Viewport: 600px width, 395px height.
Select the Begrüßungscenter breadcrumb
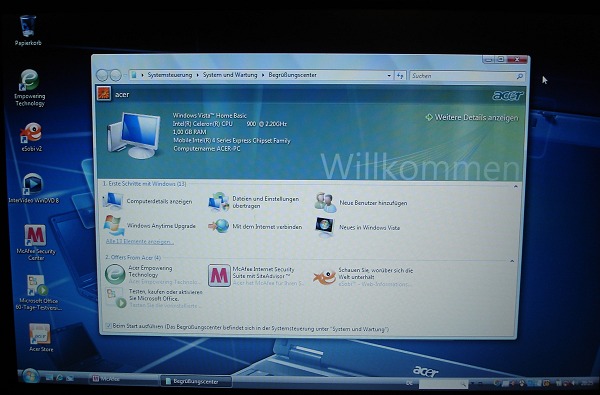pyautogui.click(x=292, y=75)
